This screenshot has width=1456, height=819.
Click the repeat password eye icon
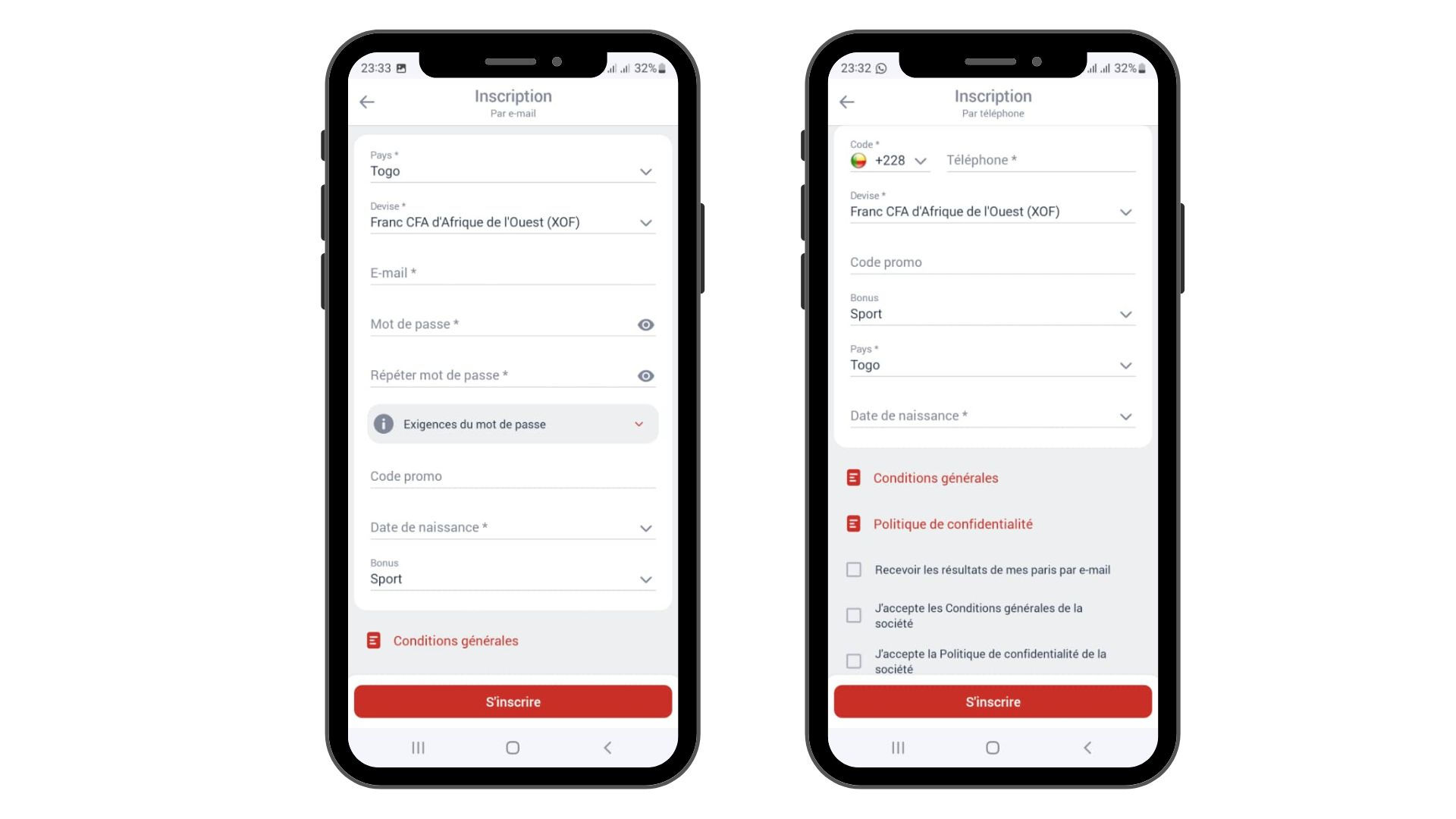point(647,375)
